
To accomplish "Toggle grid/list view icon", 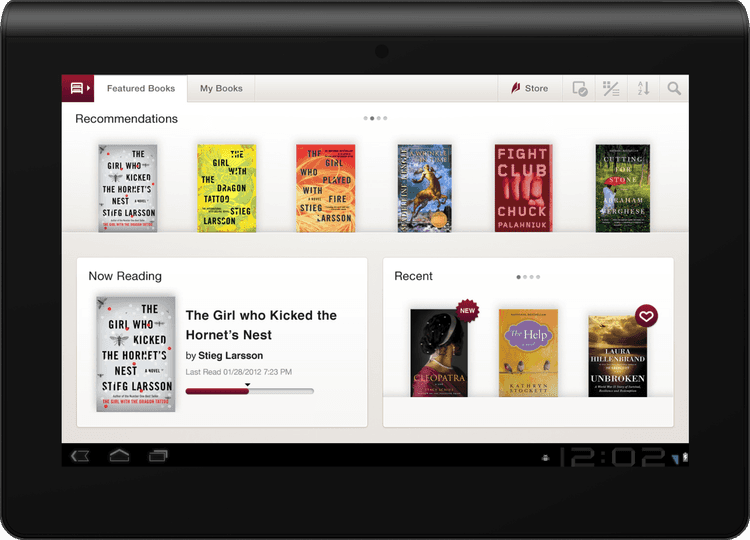I will tap(611, 88).
